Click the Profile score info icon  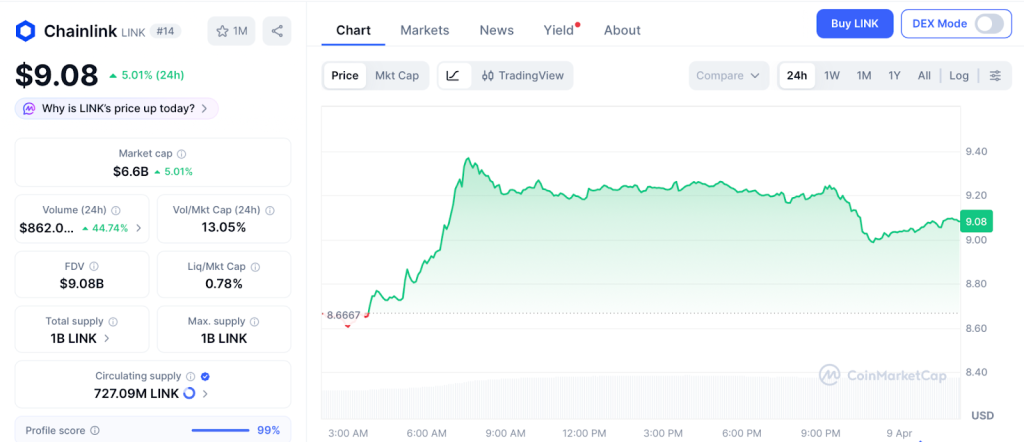pyautogui.click(x=94, y=430)
